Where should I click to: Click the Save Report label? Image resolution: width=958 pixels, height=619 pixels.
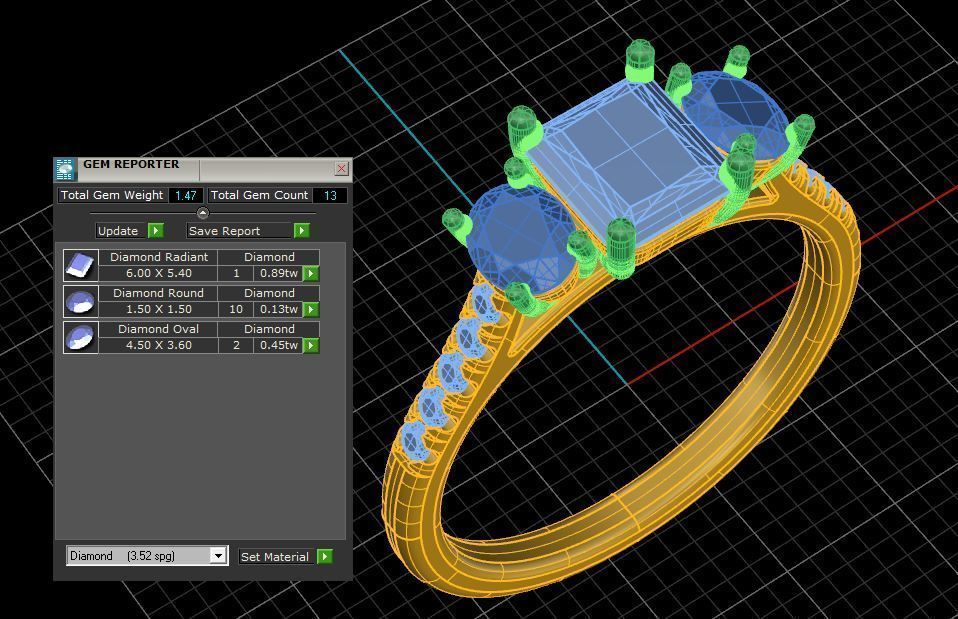240,231
